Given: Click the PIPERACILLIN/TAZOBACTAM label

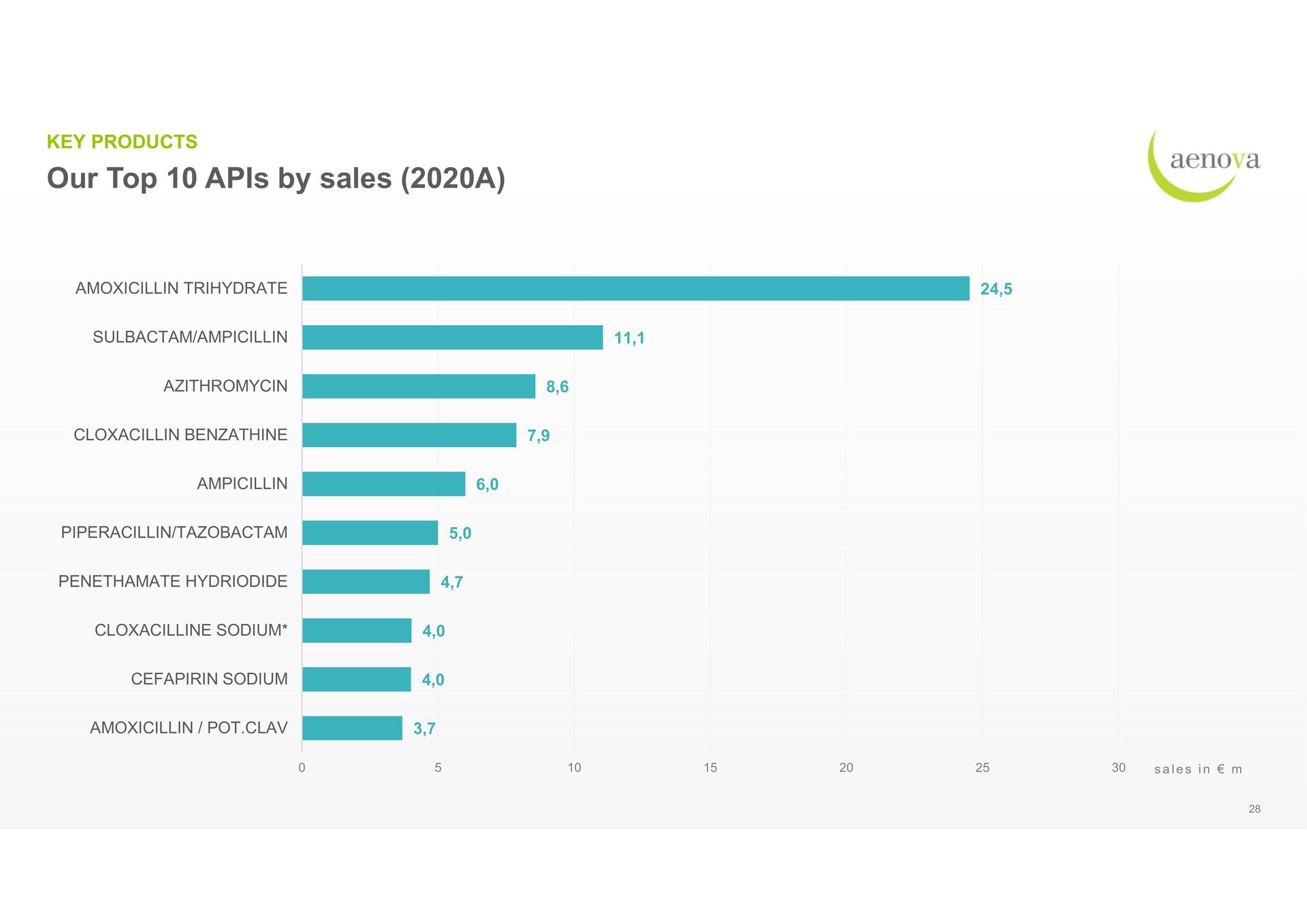Looking at the screenshot, I should point(174,533).
